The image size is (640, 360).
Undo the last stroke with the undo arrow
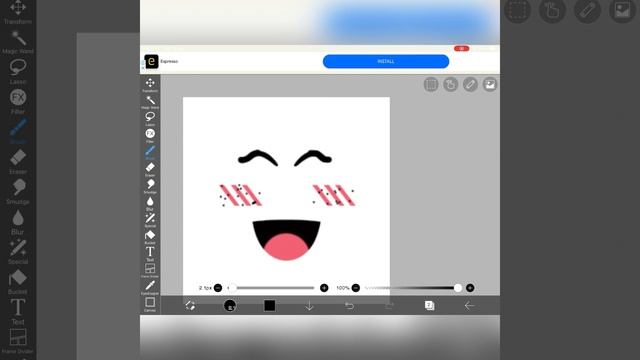click(x=349, y=305)
